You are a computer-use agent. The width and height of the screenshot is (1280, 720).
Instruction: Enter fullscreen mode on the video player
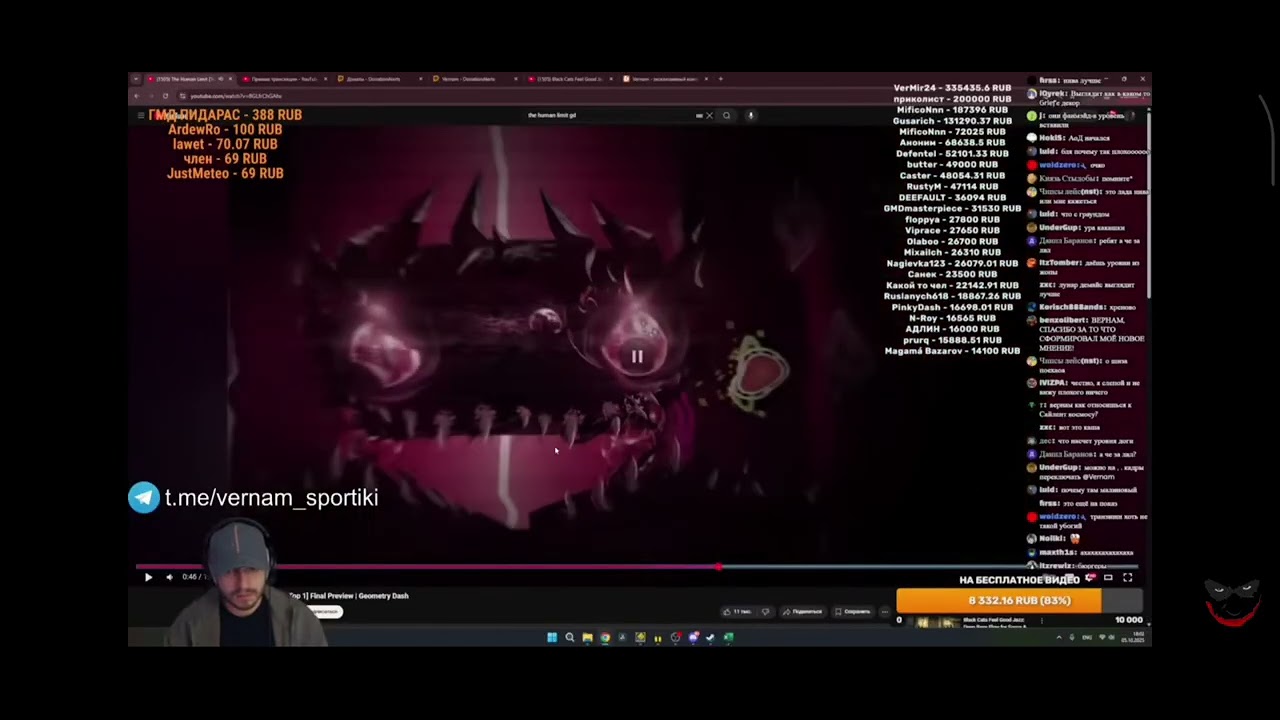[1127, 578]
